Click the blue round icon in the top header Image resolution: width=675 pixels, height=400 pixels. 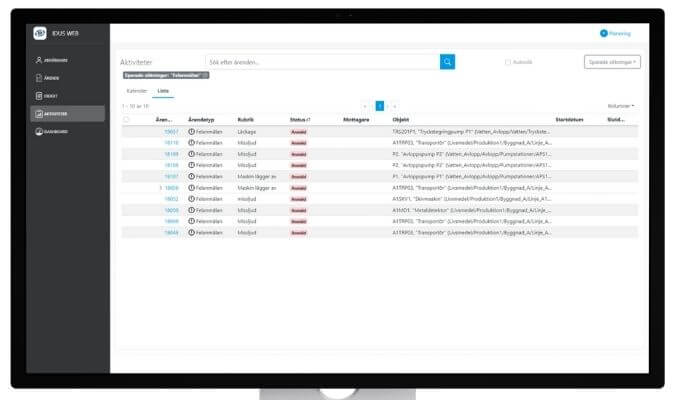[604, 33]
